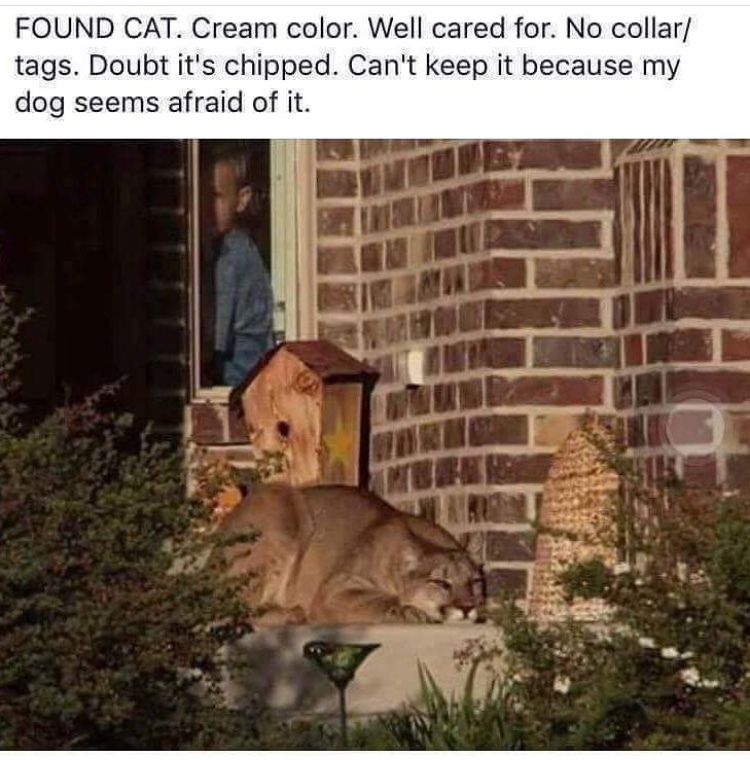Click the green glass garden stake ornament
This screenshot has width=750, height=760.
tap(341, 662)
